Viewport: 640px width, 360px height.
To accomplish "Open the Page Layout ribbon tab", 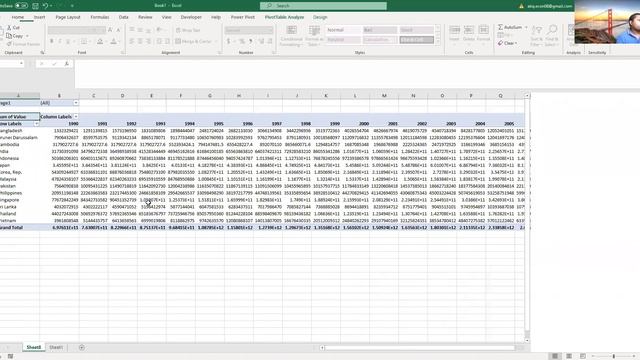I will [x=68, y=17].
